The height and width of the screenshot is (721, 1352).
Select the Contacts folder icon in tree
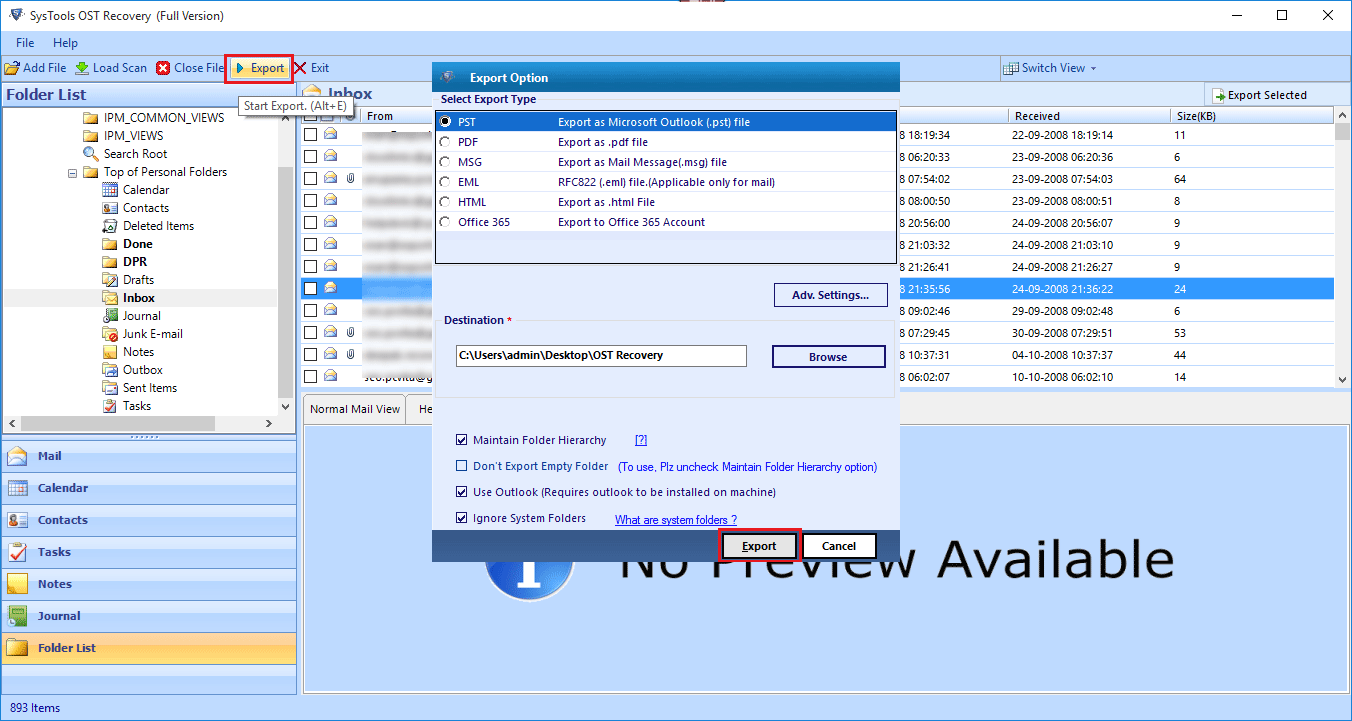[x=110, y=208]
